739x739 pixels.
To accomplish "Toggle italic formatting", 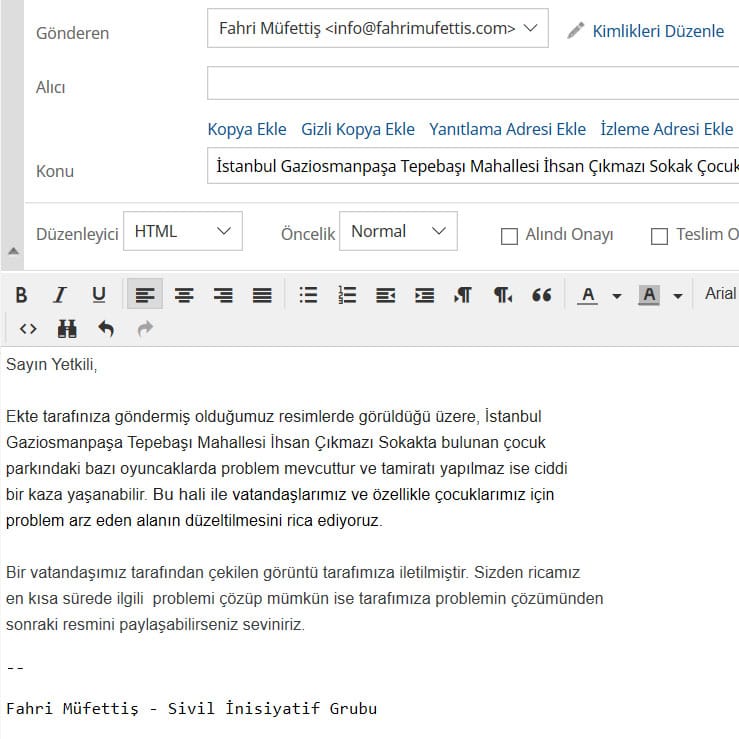I will [x=60, y=295].
